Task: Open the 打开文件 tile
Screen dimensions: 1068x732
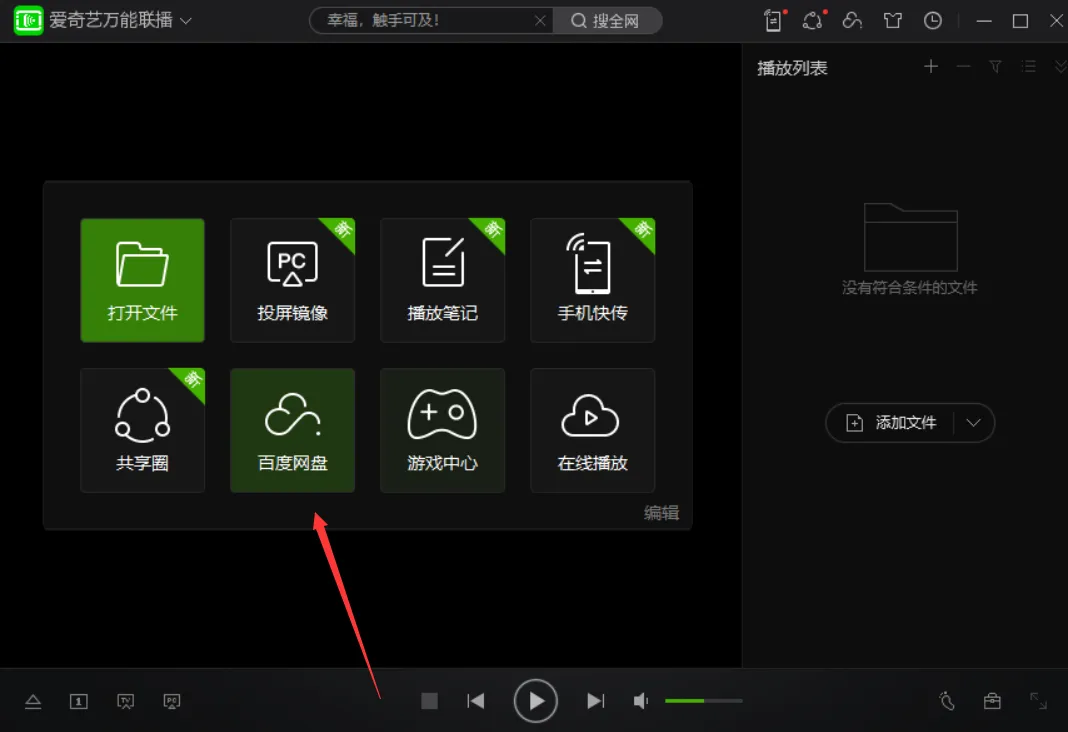Action: coord(142,280)
